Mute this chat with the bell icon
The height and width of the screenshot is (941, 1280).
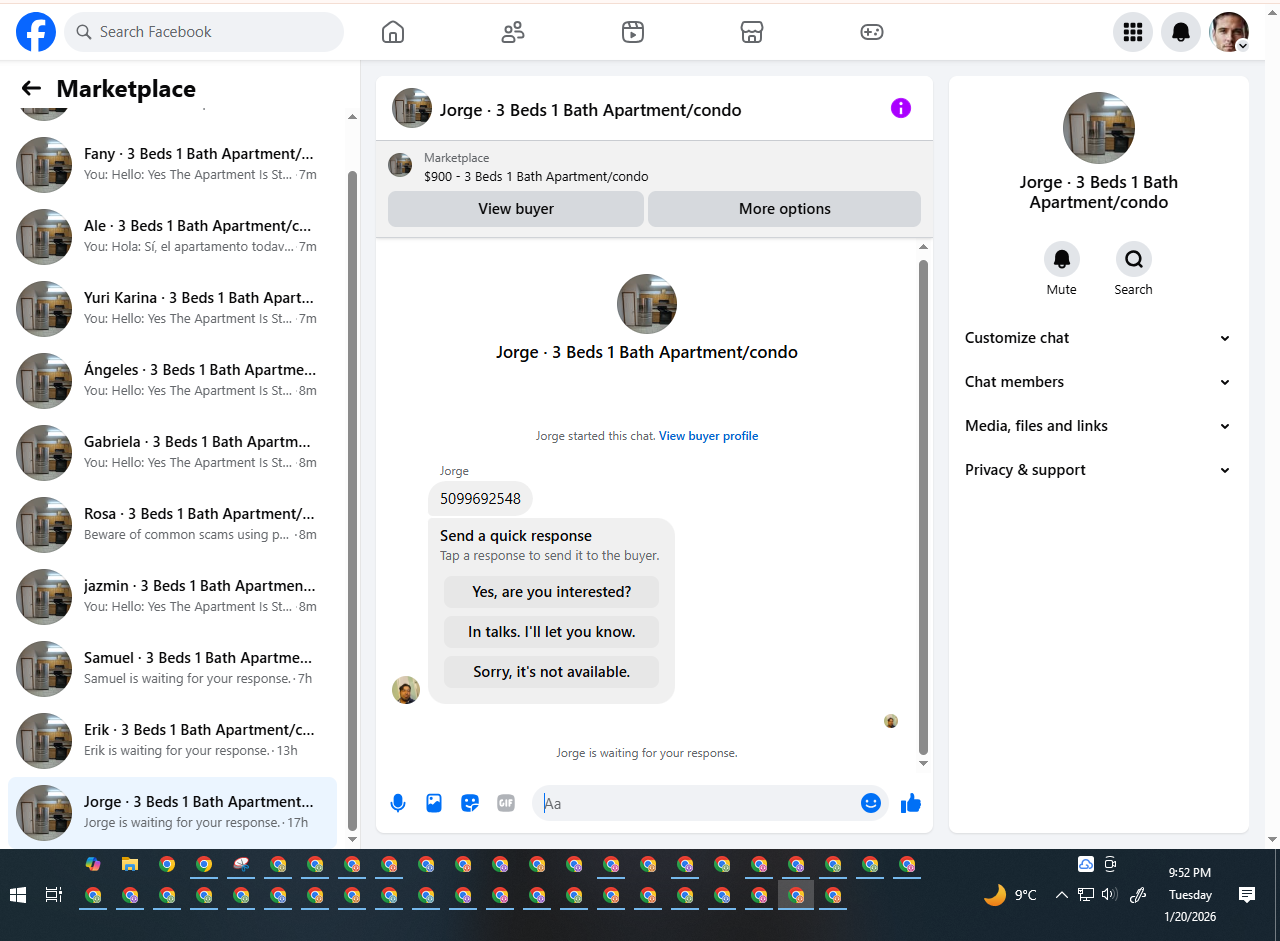tap(1062, 260)
